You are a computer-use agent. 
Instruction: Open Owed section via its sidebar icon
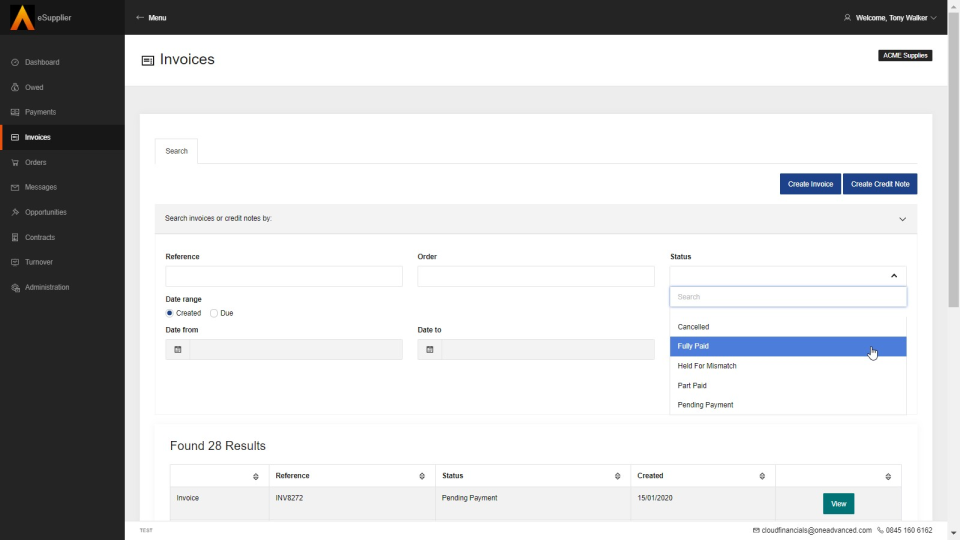pos(15,87)
